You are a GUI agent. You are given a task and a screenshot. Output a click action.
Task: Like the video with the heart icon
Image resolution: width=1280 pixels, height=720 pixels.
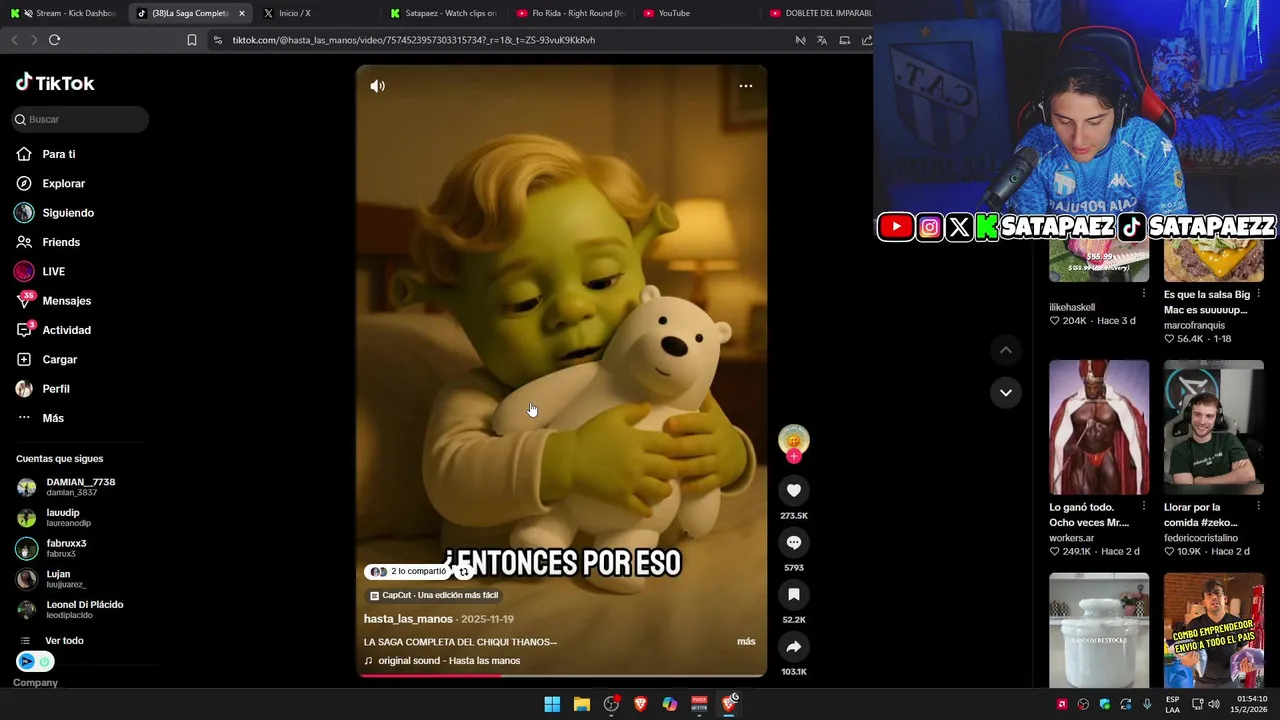794,490
